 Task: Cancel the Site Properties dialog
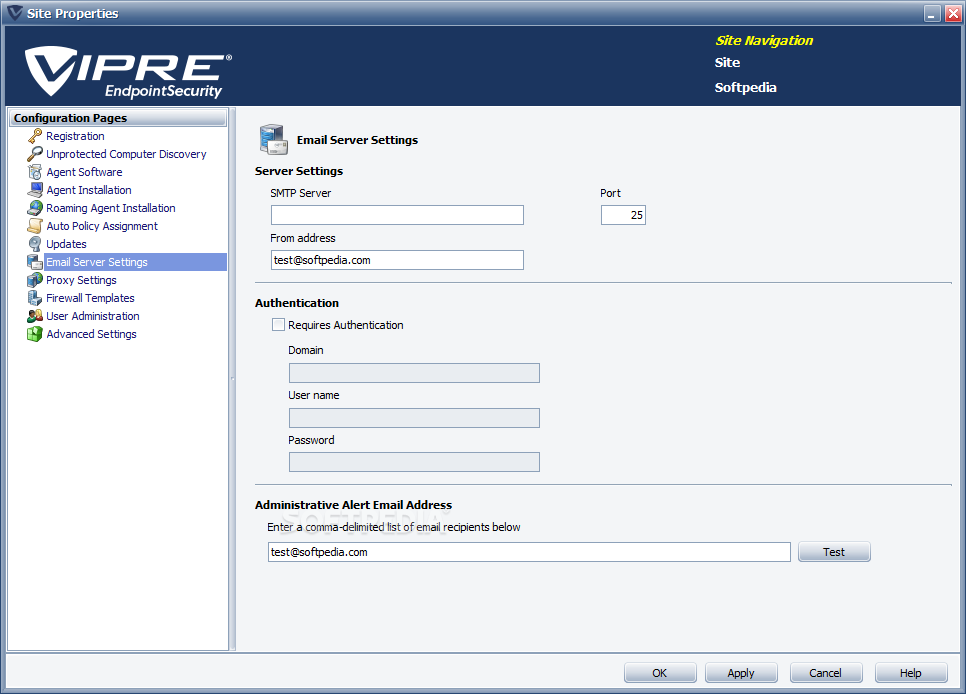(826, 673)
